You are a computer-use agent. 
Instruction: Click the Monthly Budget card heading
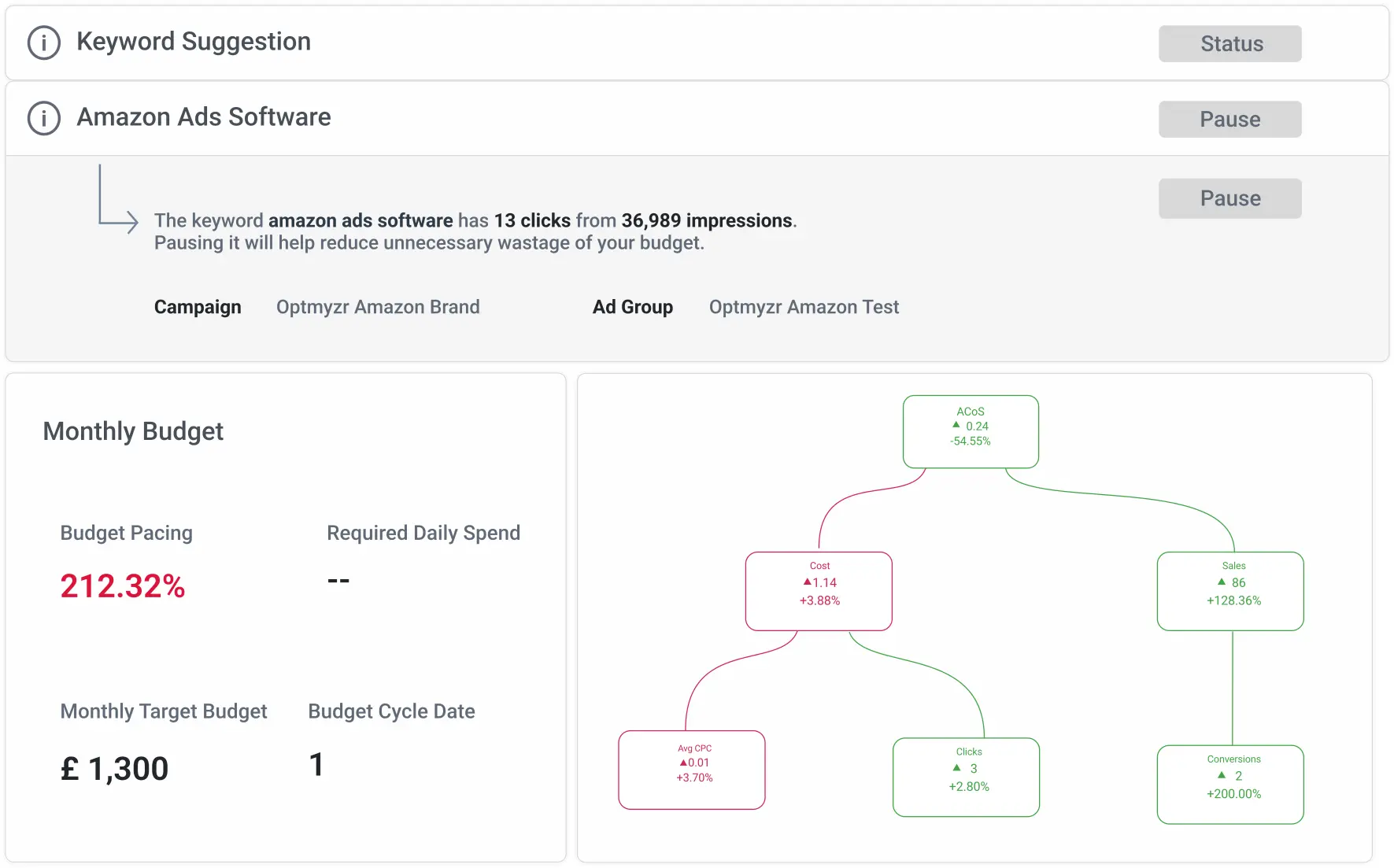point(133,431)
